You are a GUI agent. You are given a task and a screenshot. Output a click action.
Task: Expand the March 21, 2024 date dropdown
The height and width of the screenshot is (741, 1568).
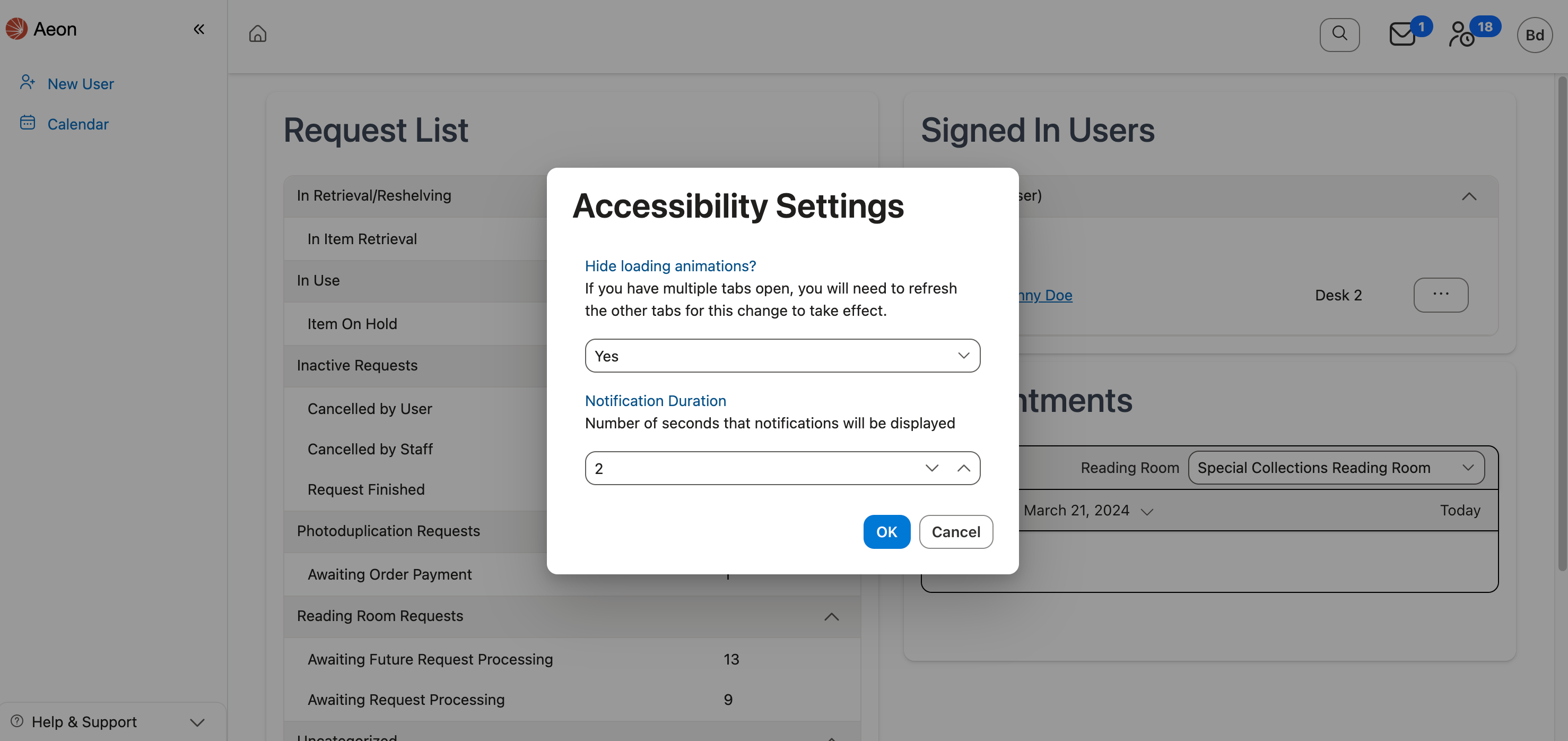1147,512
